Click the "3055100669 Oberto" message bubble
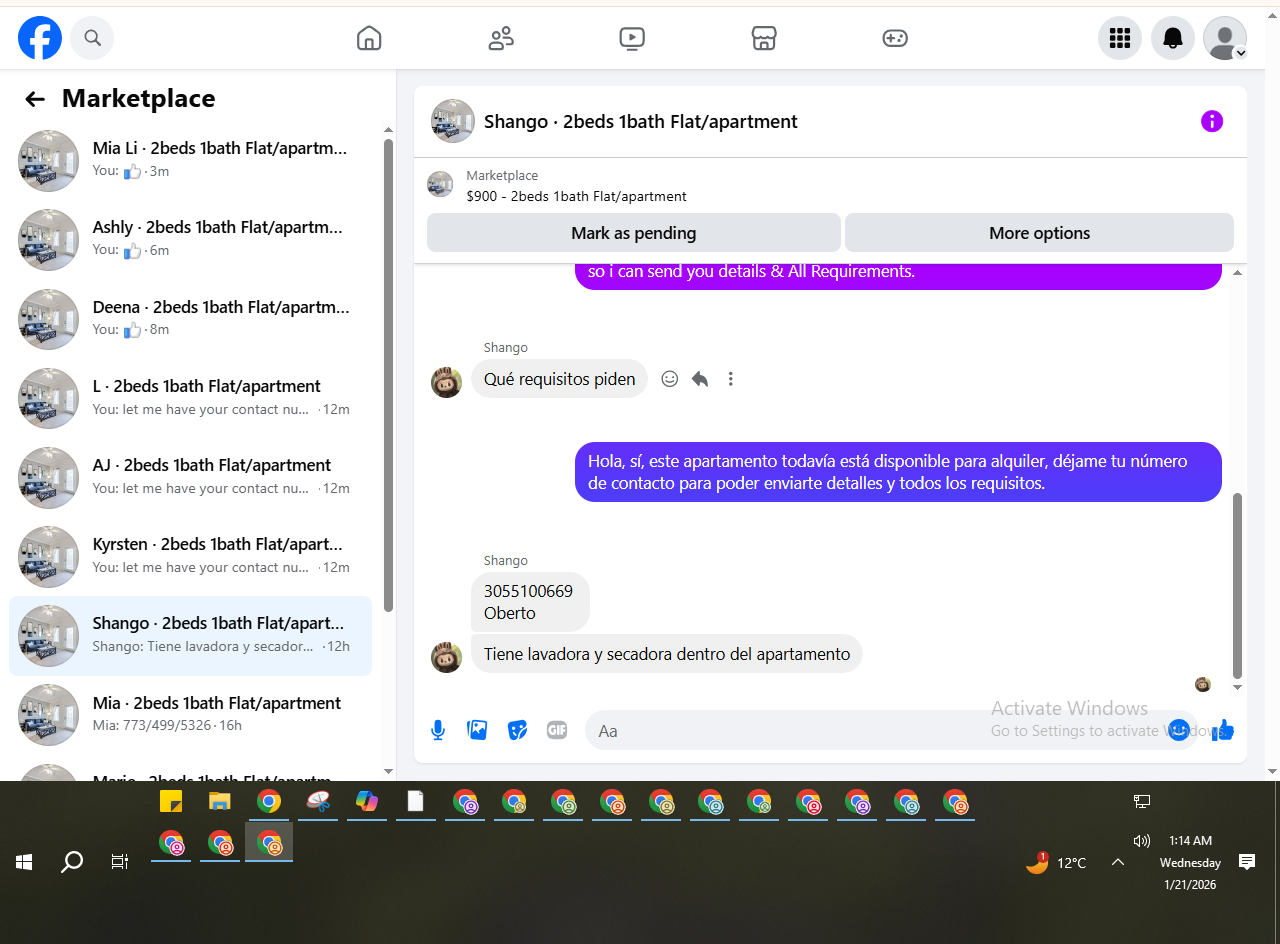1280x944 pixels. [530, 602]
